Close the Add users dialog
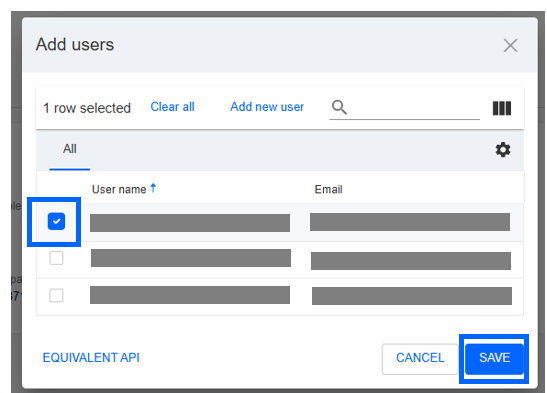Image resolution: width=547 pixels, height=393 pixels. pyautogui.click(x=510, y=45)
